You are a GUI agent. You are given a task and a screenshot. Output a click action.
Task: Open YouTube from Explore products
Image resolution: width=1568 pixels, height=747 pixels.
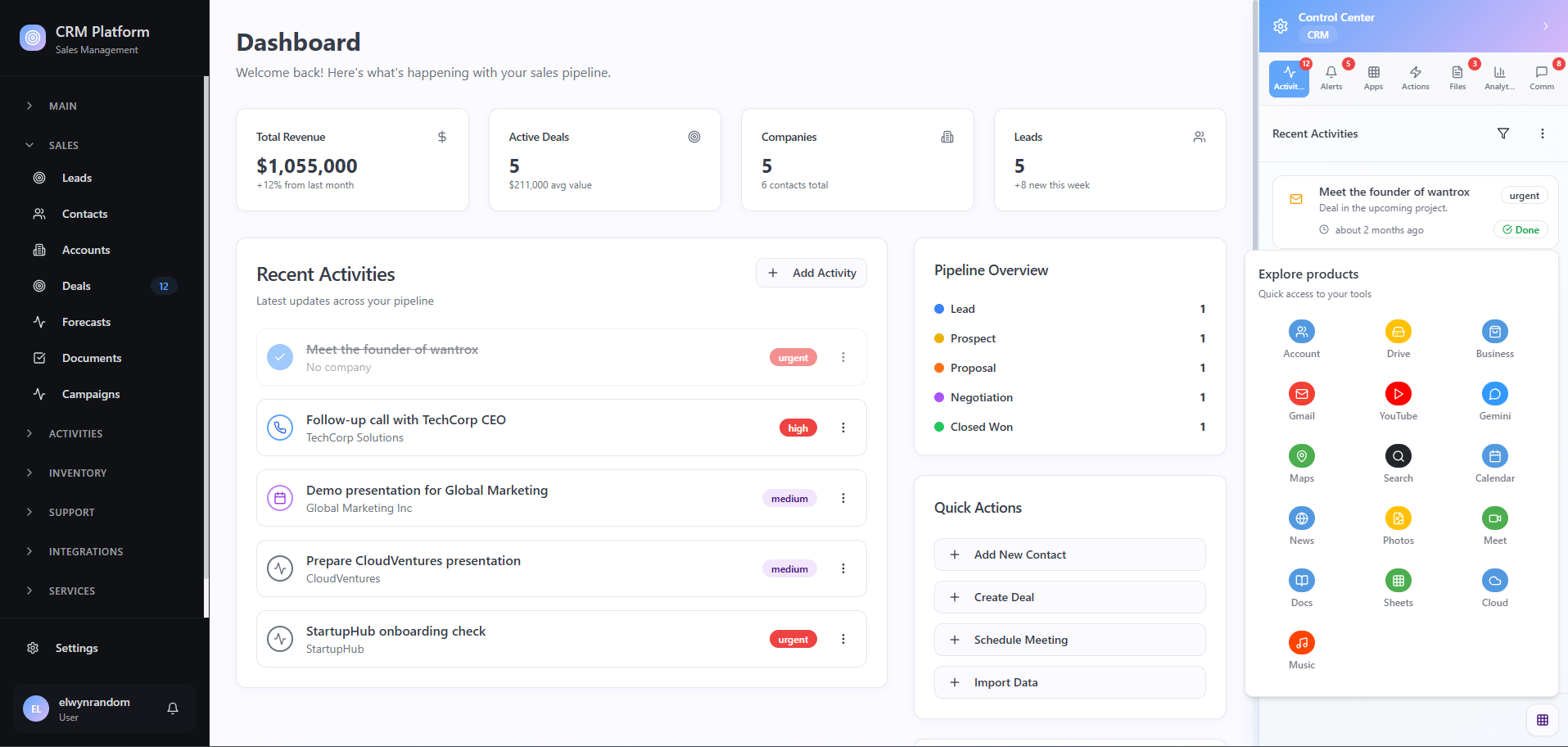coord(1398,394)
